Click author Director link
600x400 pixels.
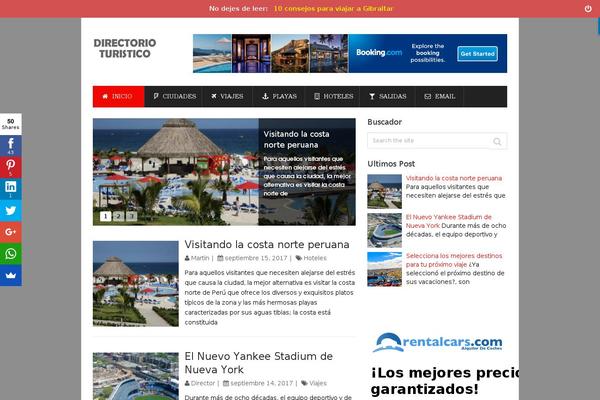pos(203,383)
